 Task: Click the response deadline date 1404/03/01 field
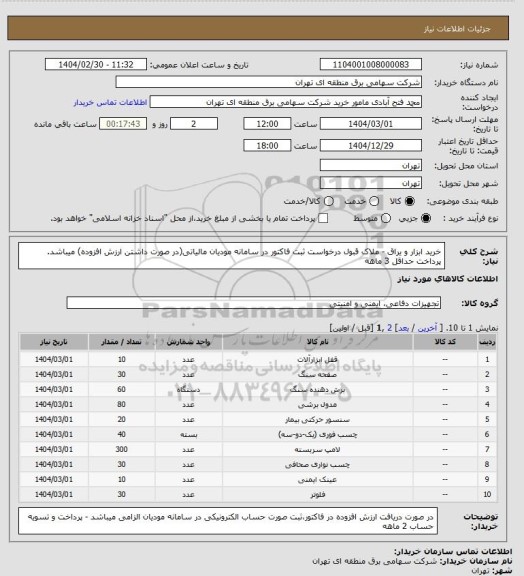(371, 124)
